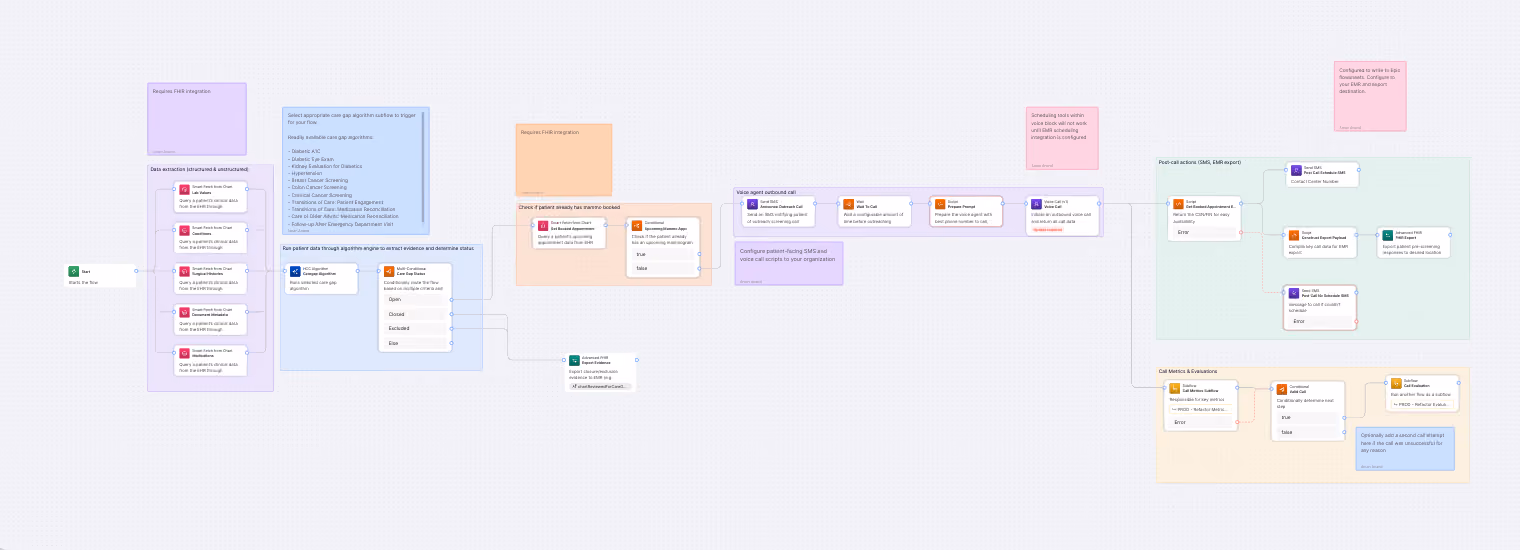Click the Post Call No Schedule SMS icon

(1294, 293)
